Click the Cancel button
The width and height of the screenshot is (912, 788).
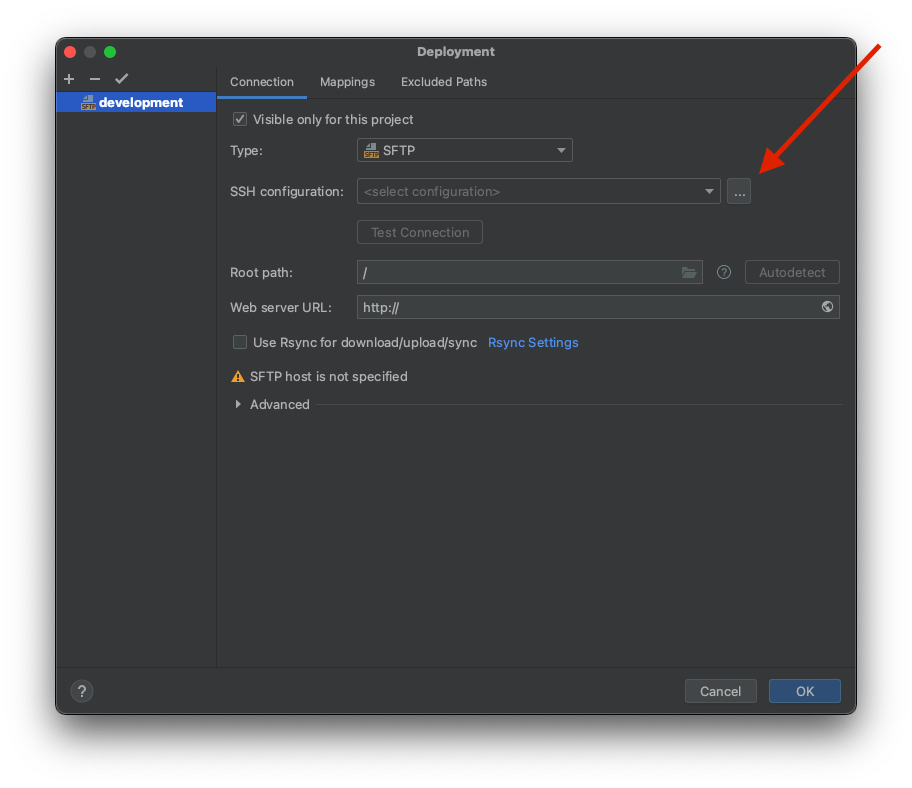coord(720,691)
